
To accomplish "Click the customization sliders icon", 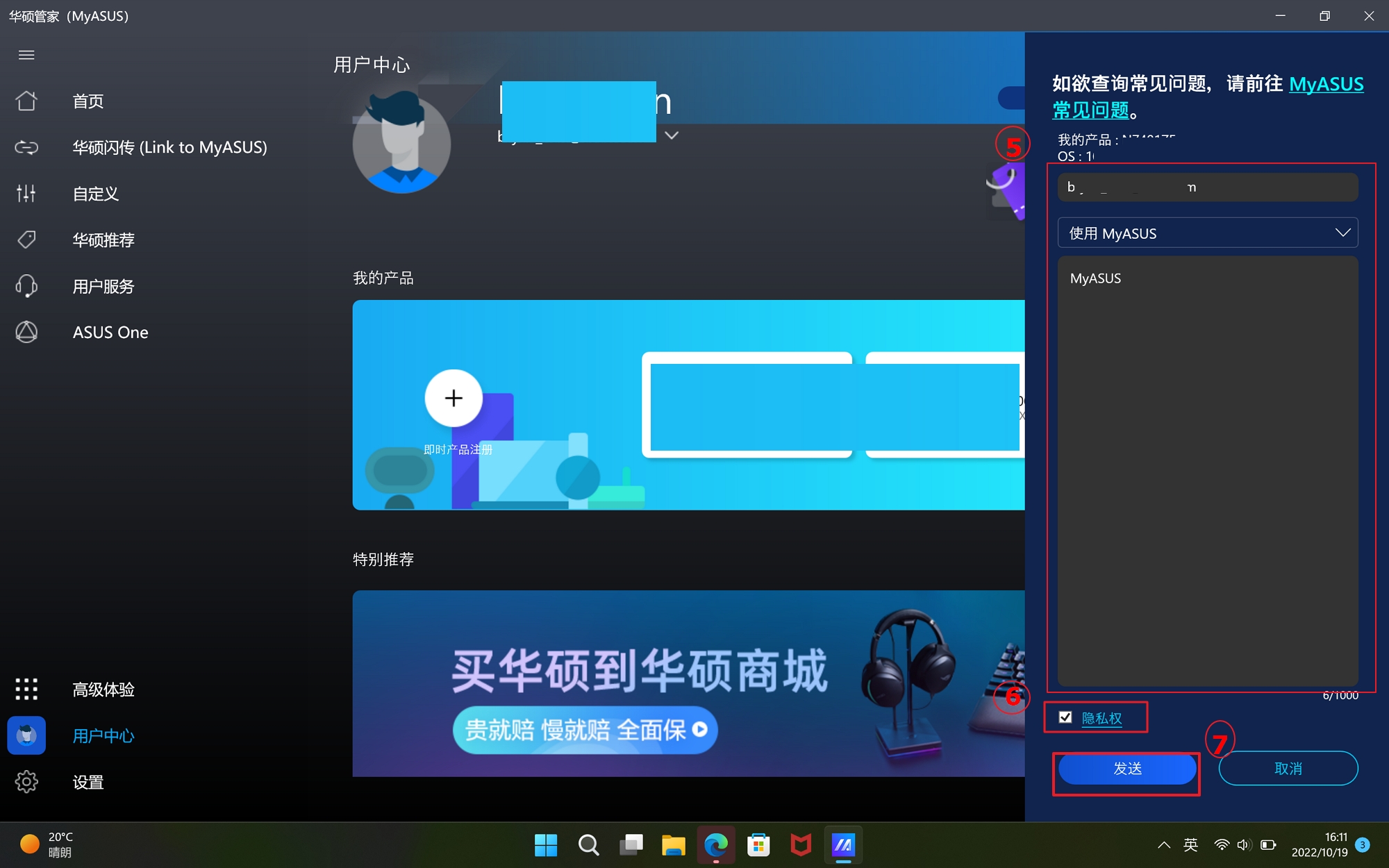I will click(26, 194).
